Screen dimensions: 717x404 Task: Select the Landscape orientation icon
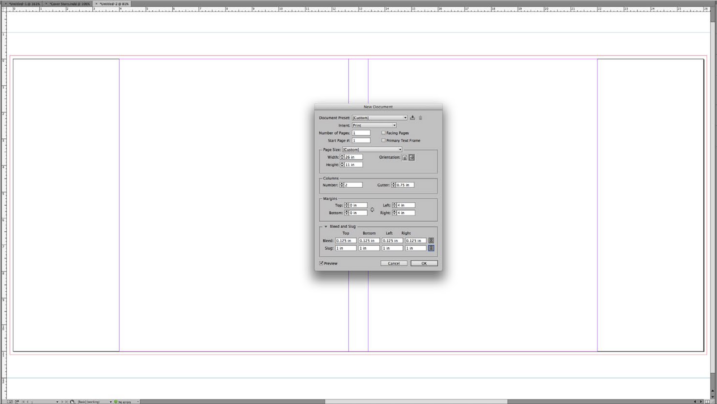pyautogui.click(x=412, y=157)
